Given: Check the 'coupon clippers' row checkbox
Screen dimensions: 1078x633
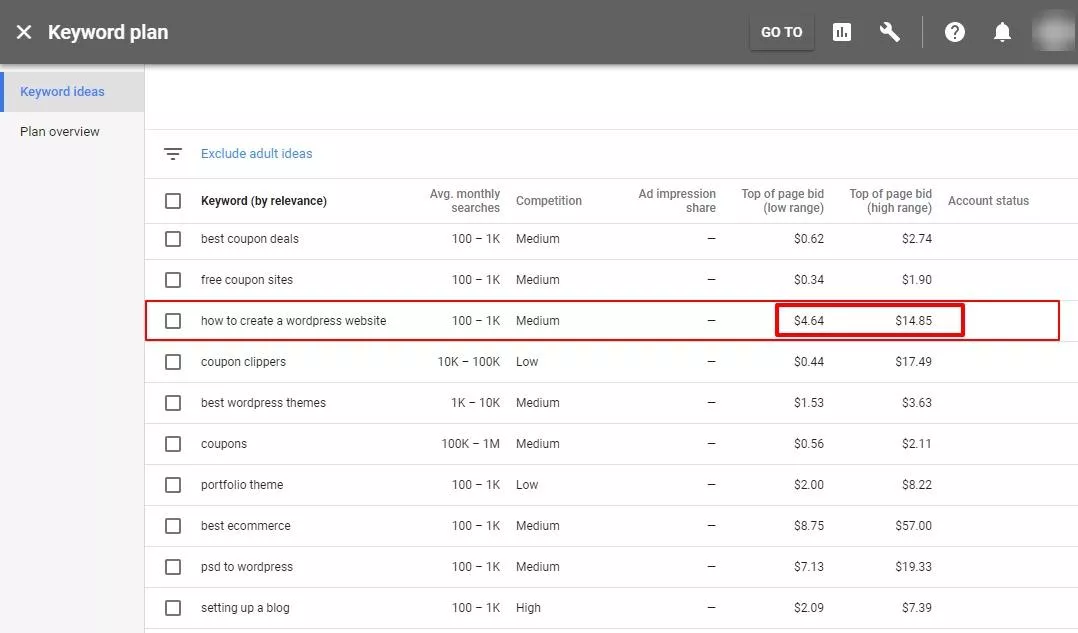Looking at the screenshot, I should [173, 362].
